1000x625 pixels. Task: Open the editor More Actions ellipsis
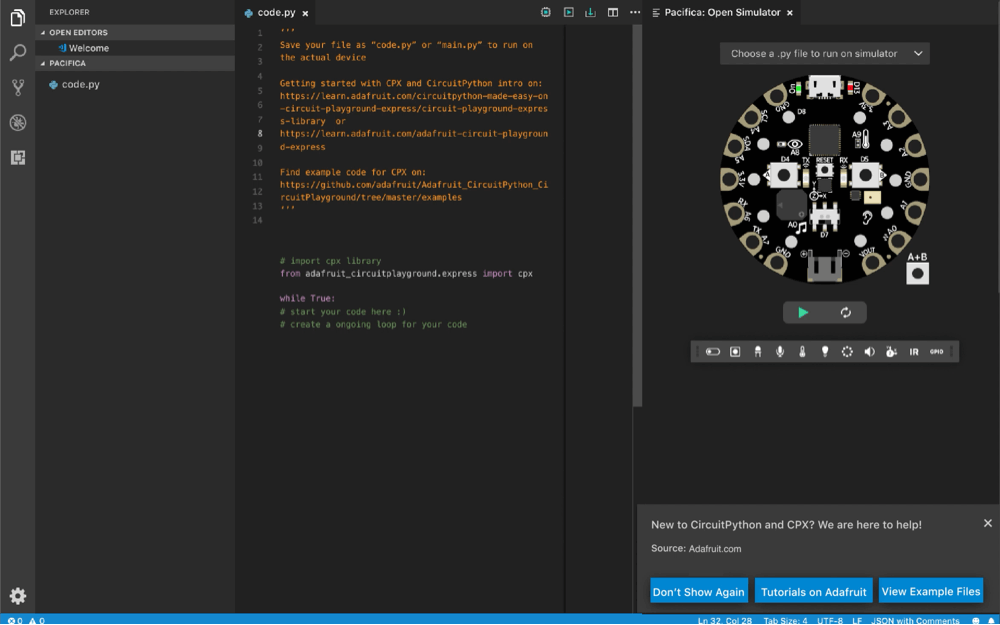pos(635,12)
